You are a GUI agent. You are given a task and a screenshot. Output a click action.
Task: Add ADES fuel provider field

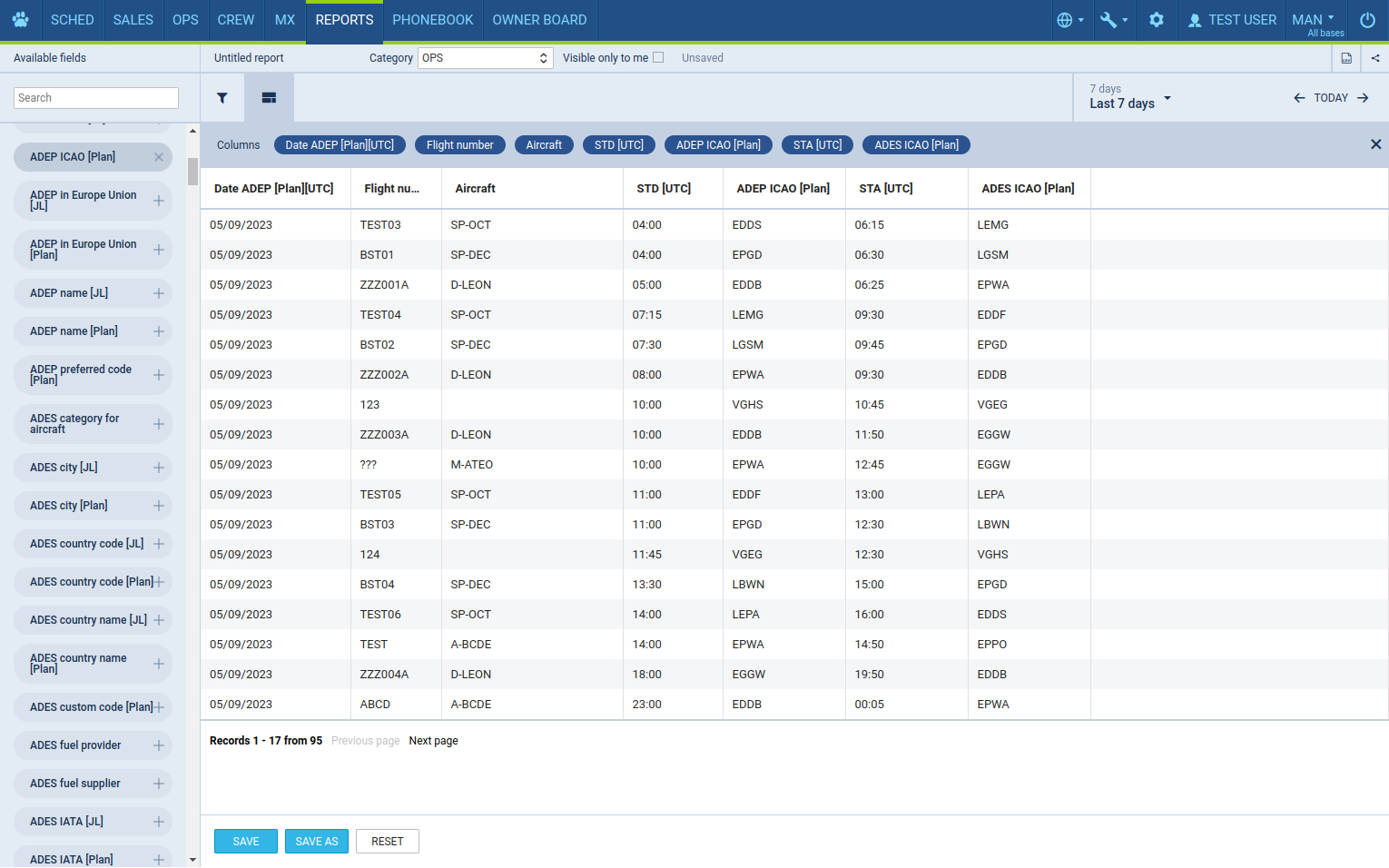[x=159, y=745]
